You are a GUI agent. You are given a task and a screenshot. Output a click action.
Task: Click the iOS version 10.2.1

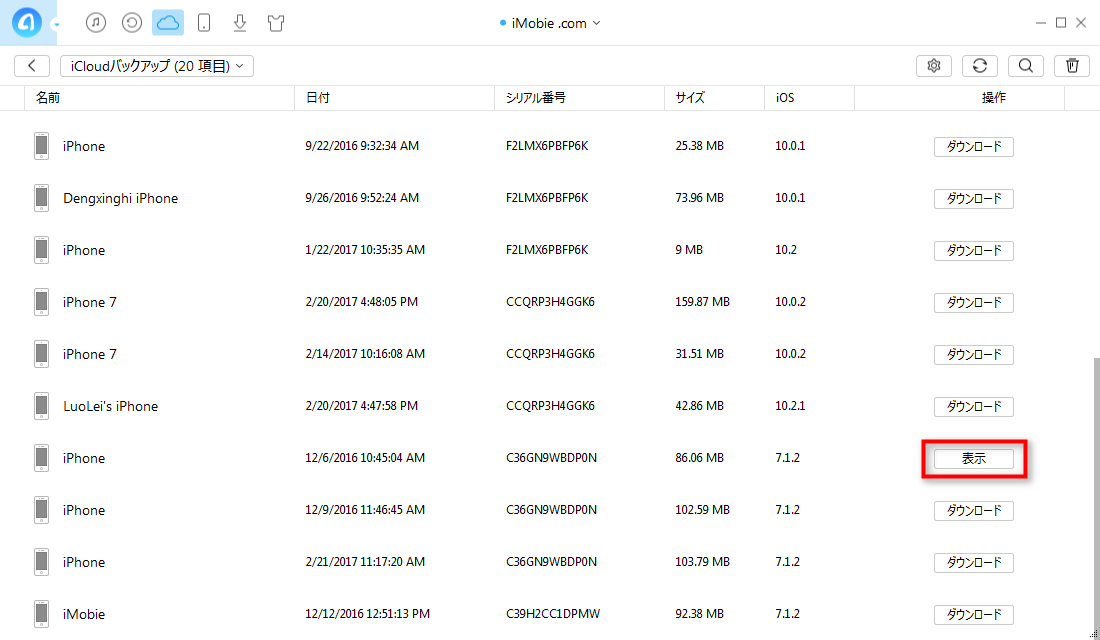(x=790, y=406)
